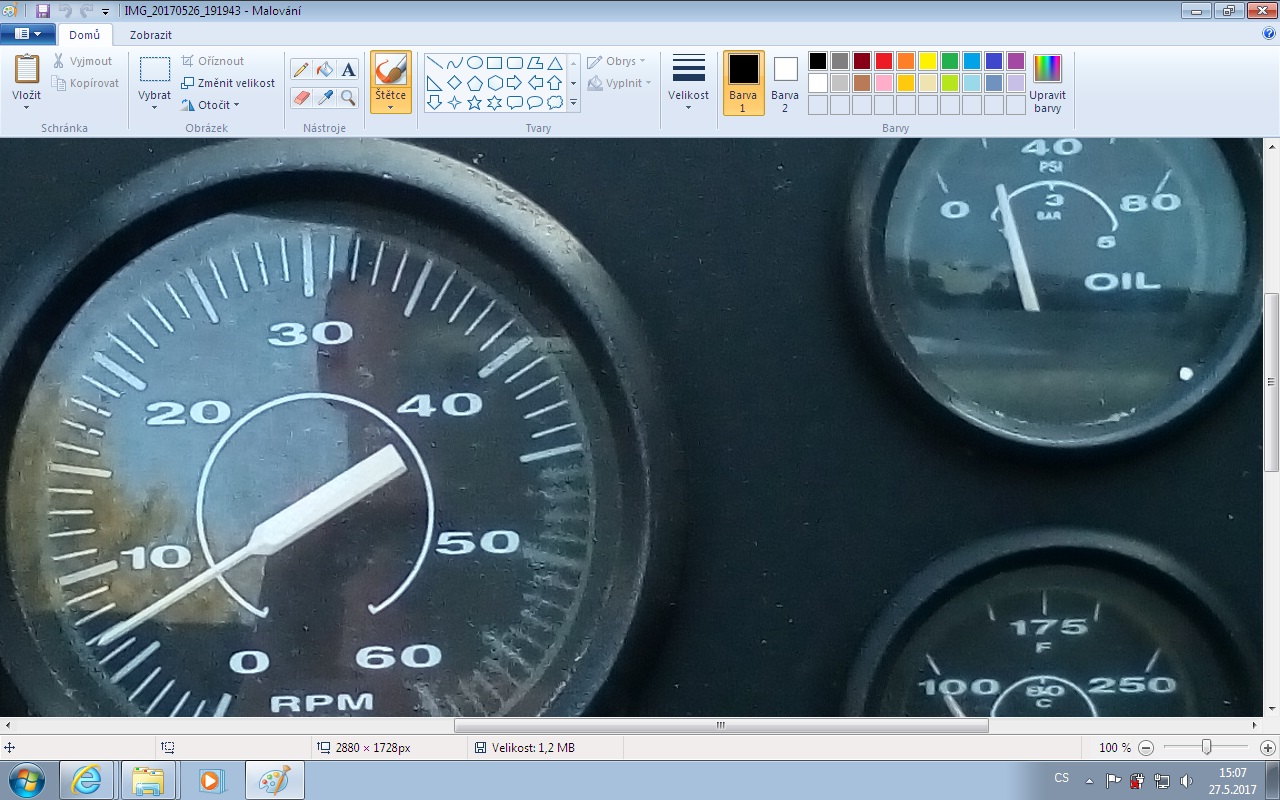The image size is (1280, 800).
Task: Click Oříznout (crop)
Action: coord(213,61)
